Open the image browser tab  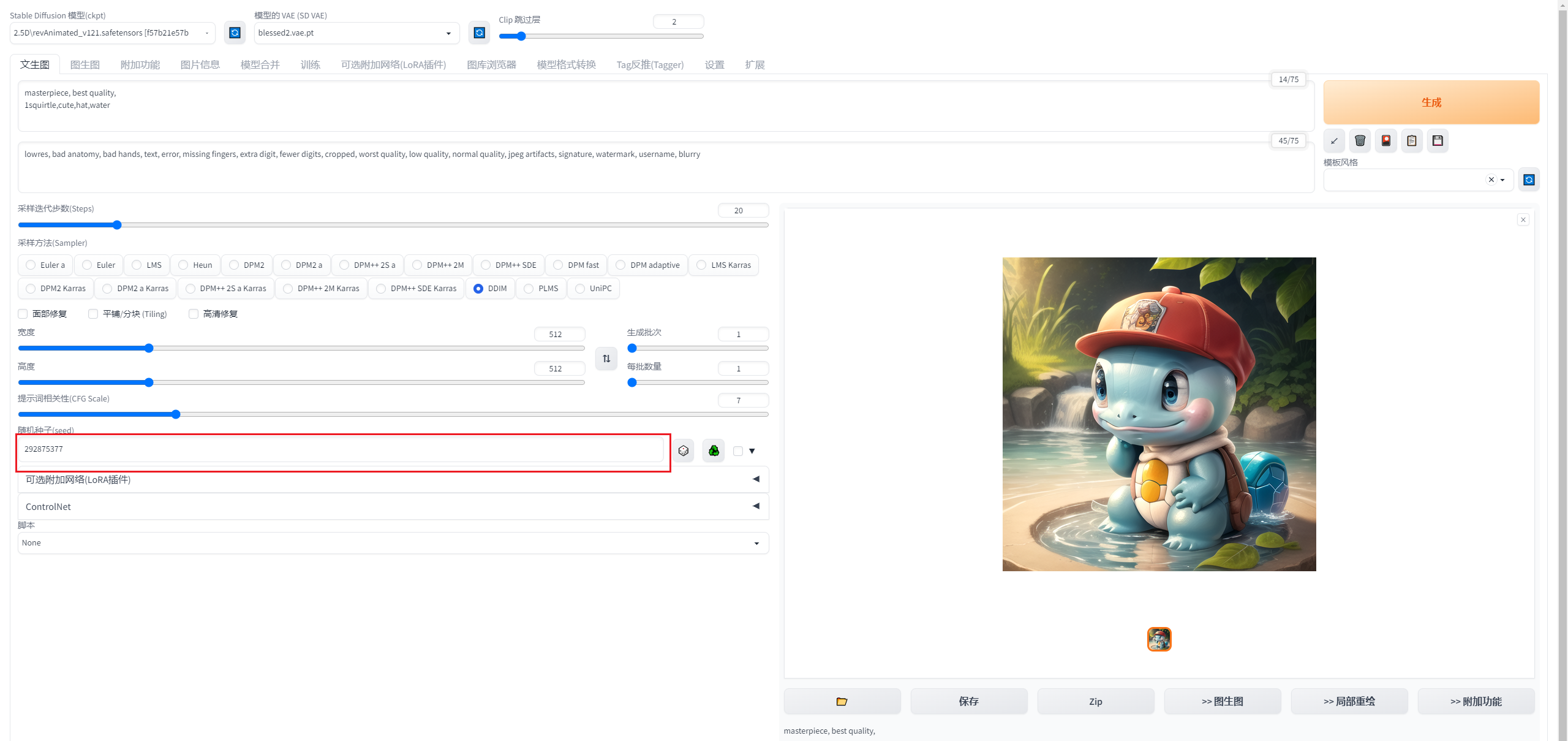[492, 64]
